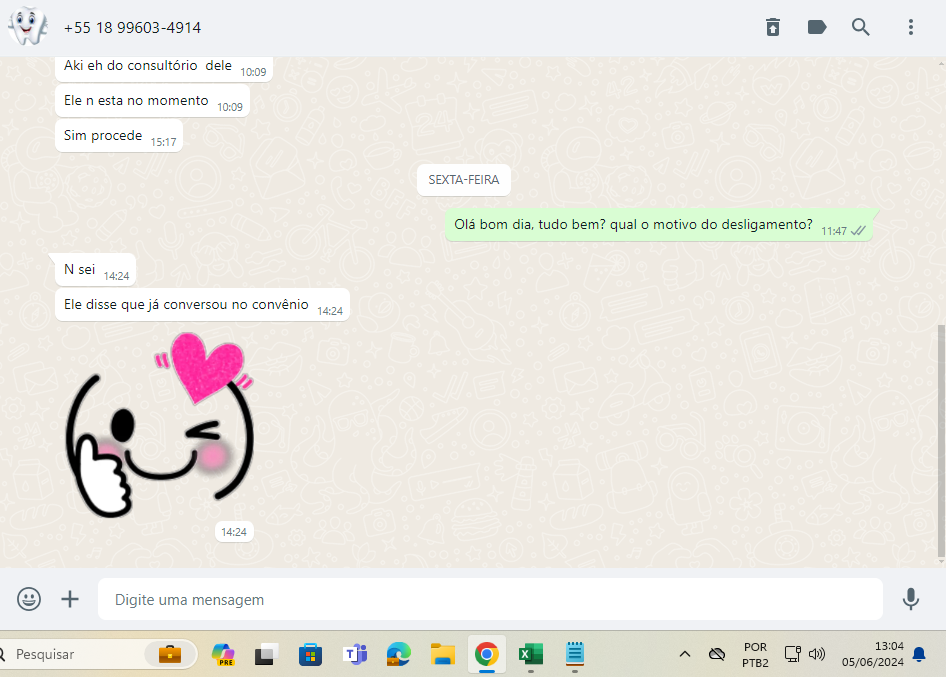Click the plus attach icon
The image size is (946, 677).
[x=70, y=599]
